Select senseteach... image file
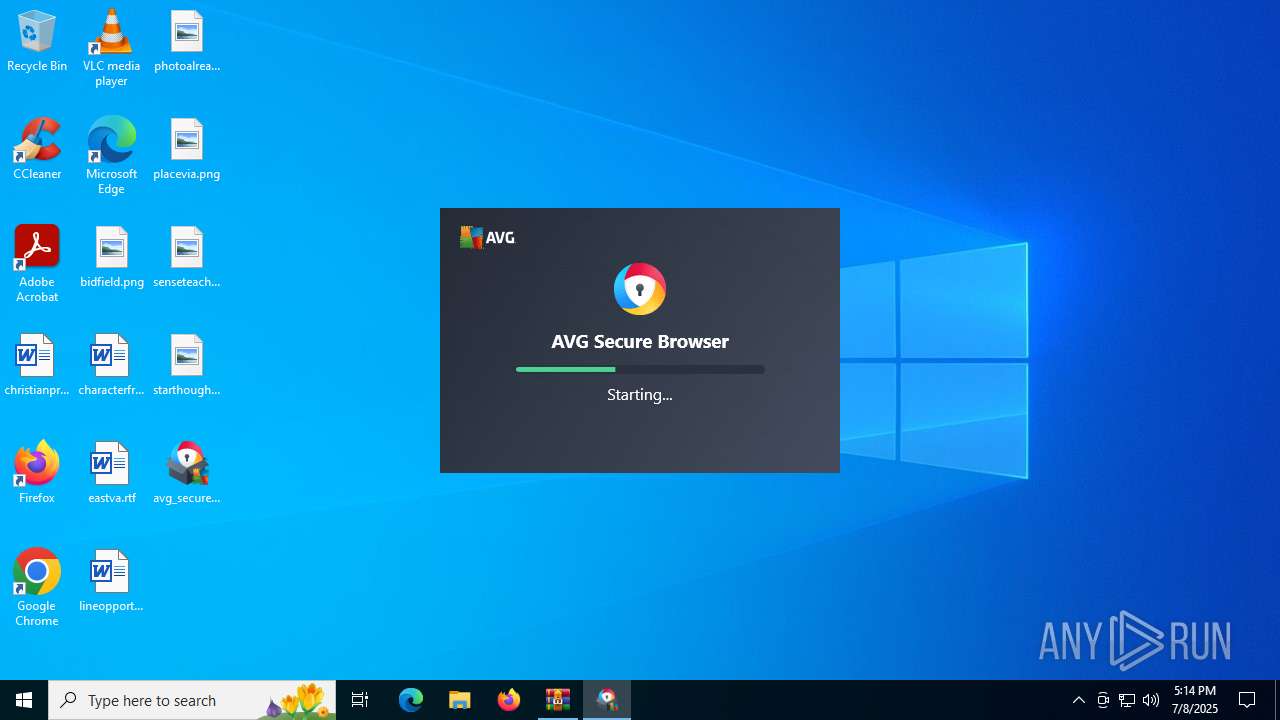 187,258
